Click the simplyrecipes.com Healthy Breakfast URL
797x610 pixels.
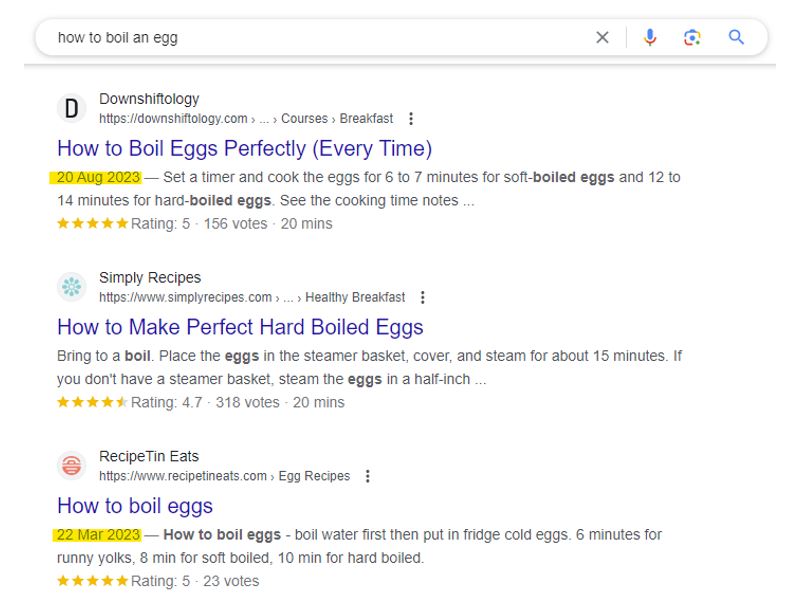click(252, 297)
